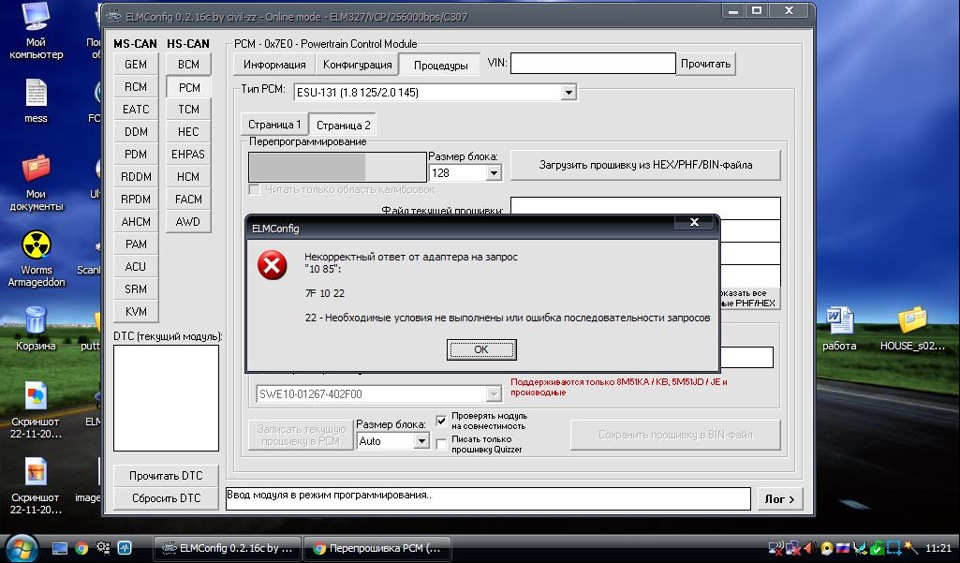The height and width of the screenshot is (563, 960).
Task: Switch to ELMConfig taskbar button
Action: click(226, 548)
